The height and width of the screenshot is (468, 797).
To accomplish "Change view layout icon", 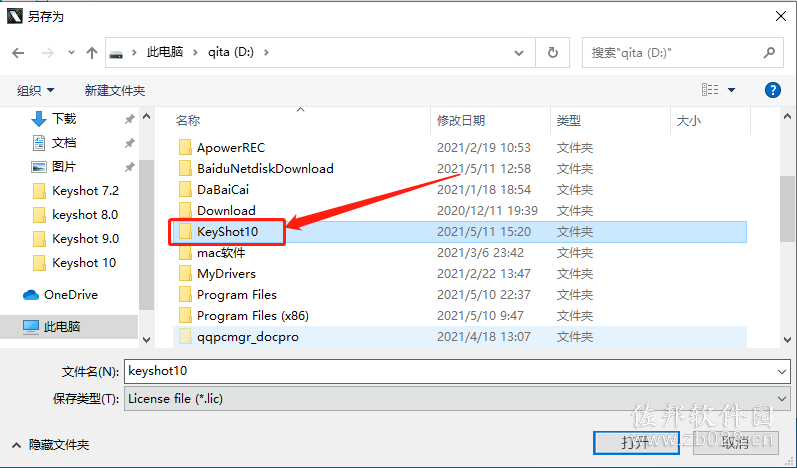I will (x=710, y=90).
